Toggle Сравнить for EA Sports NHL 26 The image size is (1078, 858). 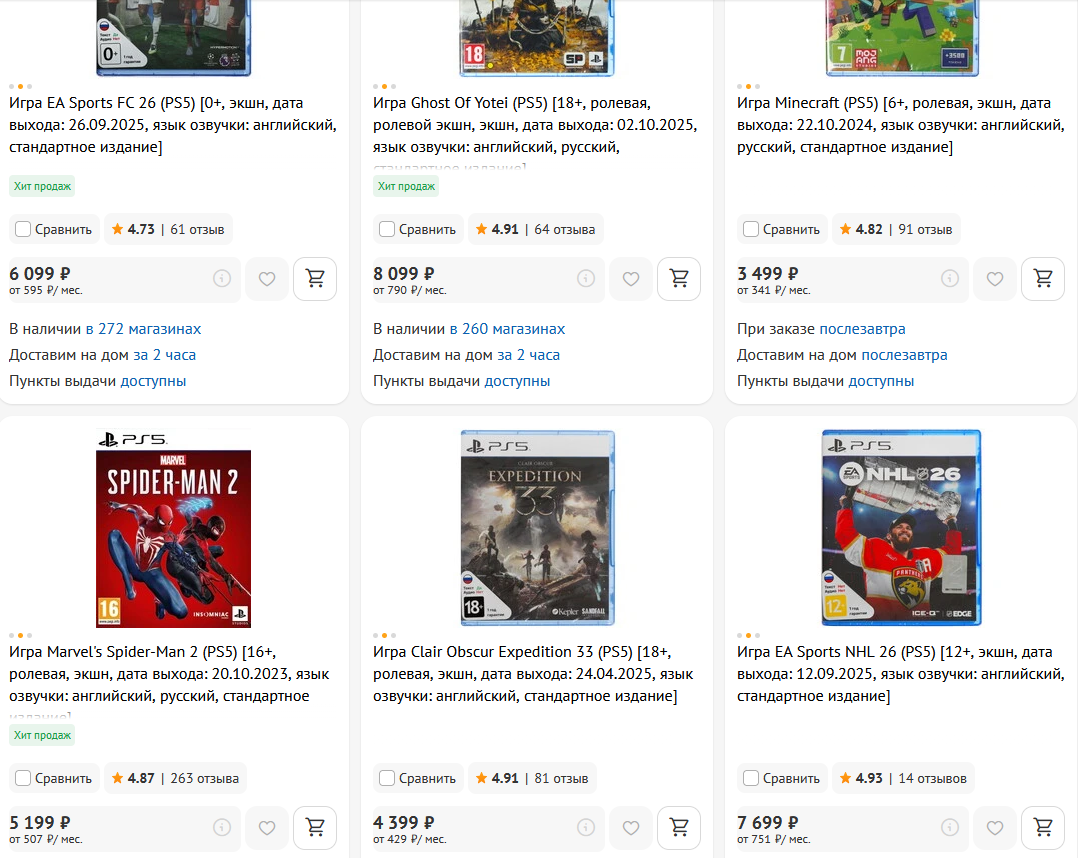pos(751,778)
